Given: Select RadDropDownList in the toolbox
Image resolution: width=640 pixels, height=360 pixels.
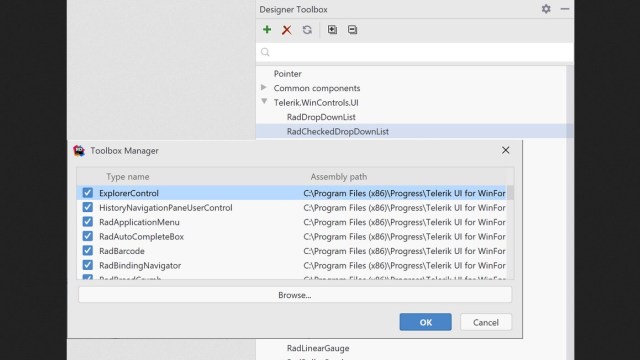Looking at the screenshot, I should tap(321, 117).
